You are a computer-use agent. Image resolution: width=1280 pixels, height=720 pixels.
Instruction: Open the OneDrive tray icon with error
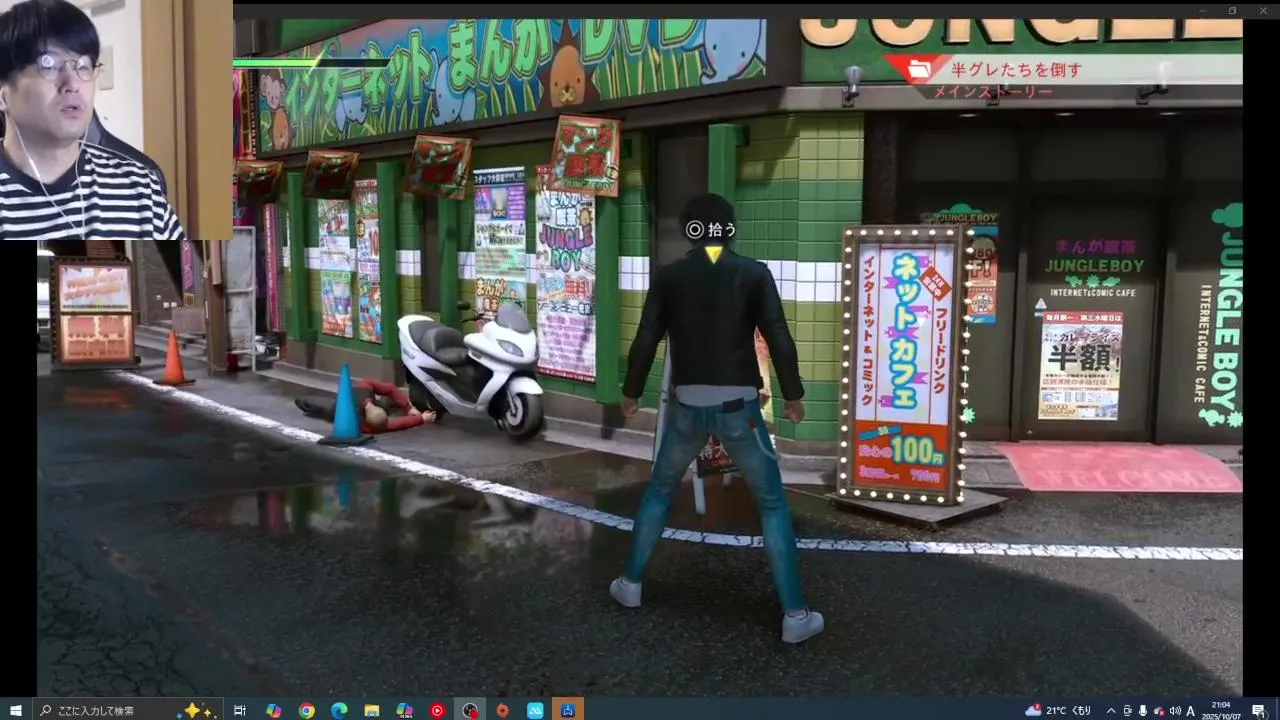click(1158, 710)
